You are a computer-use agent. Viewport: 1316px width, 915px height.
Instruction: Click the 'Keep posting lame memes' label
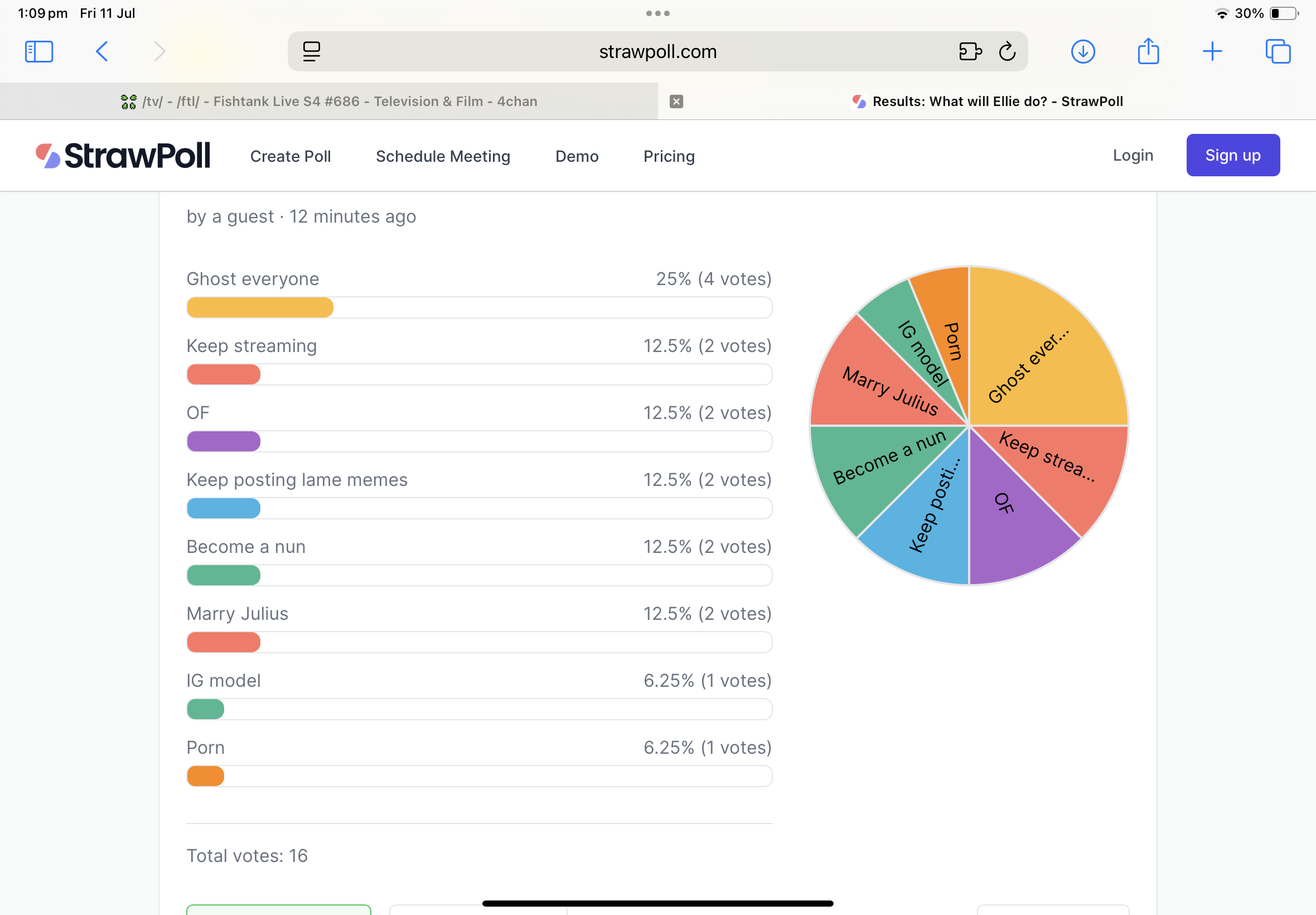click(x=297, y=480)
